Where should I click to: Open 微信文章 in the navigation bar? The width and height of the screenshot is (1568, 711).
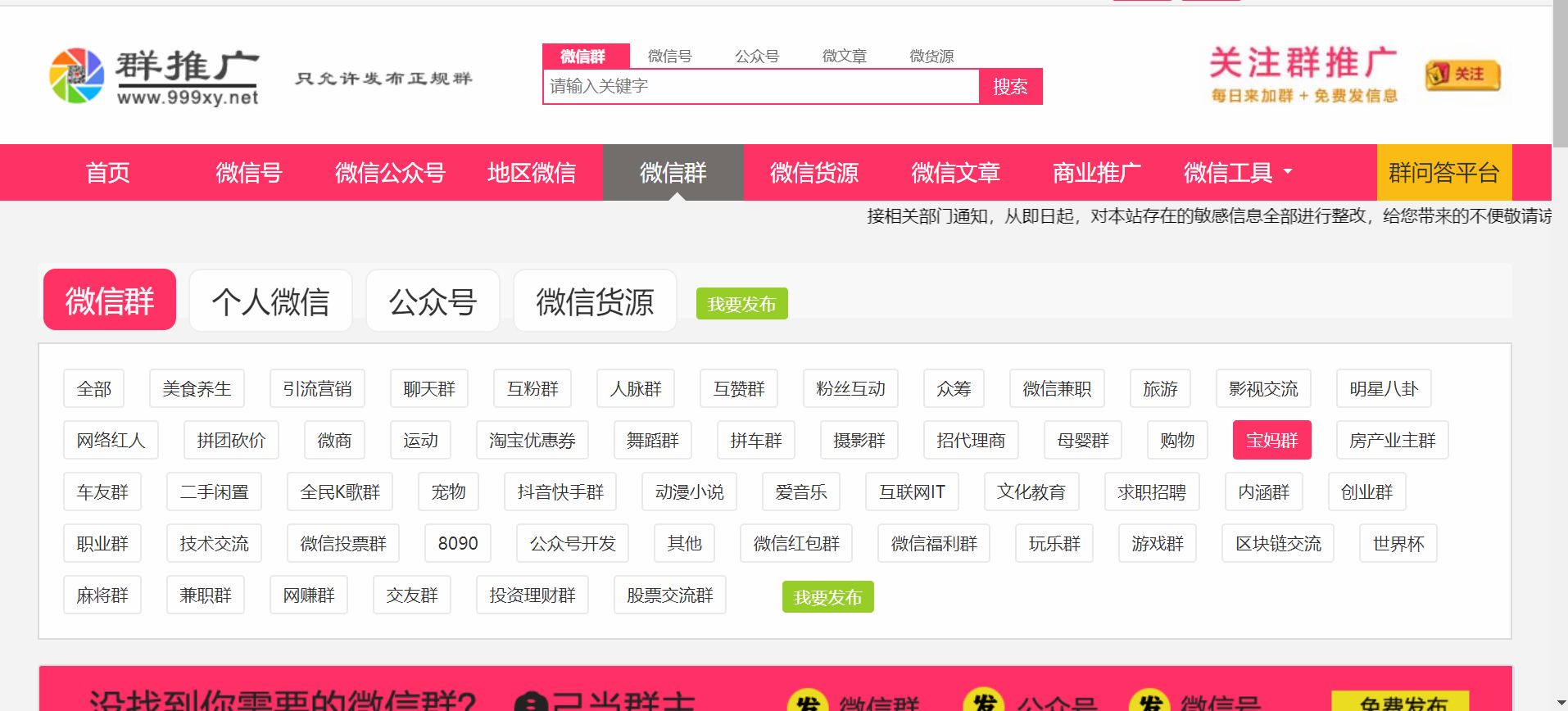point(956,172)
